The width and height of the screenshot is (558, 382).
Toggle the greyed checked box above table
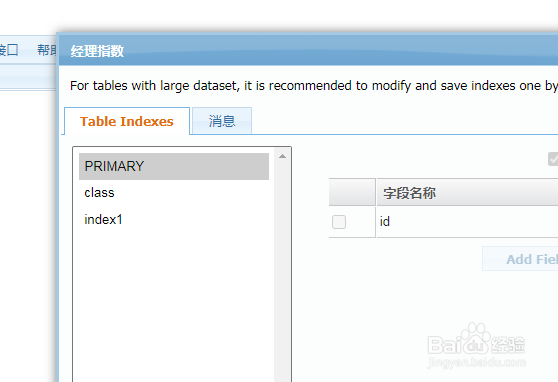553,159
